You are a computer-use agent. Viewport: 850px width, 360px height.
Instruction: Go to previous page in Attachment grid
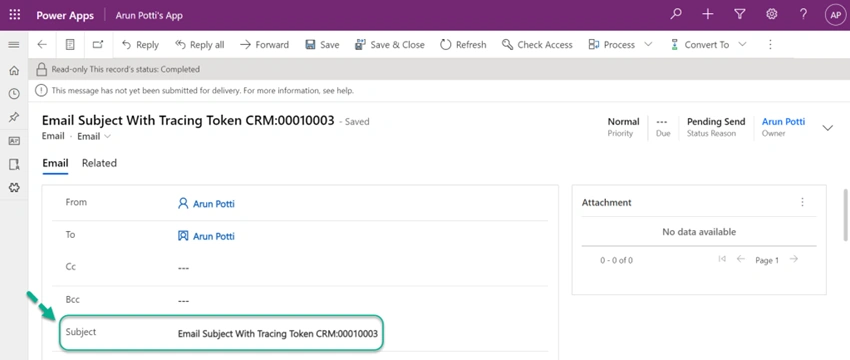(x=740, y=259)
